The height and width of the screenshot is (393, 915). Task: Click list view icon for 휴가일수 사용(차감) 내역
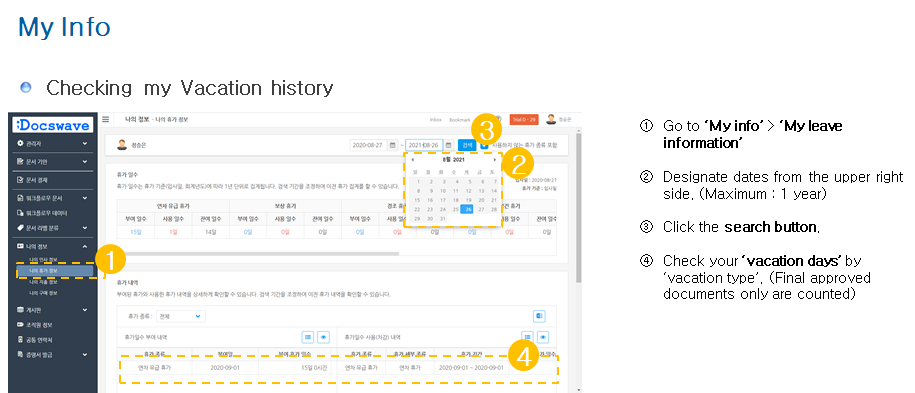[528, 337]
